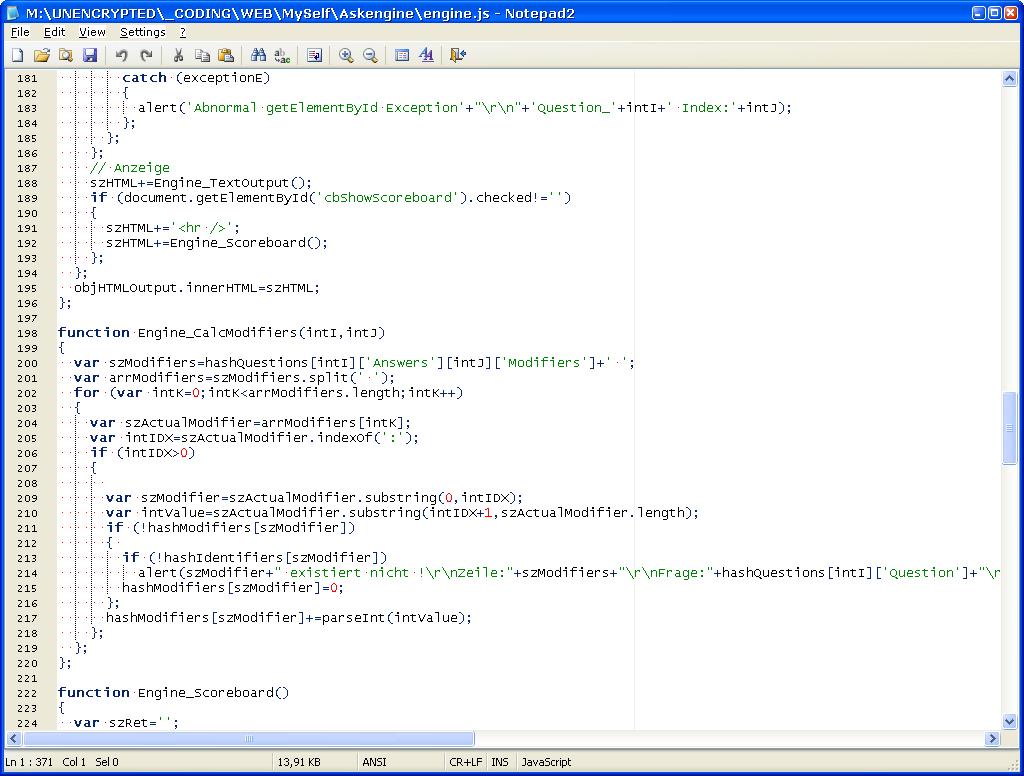Click 'szHTML+=Engine_TextOutput();' line

tap(201, 183)
